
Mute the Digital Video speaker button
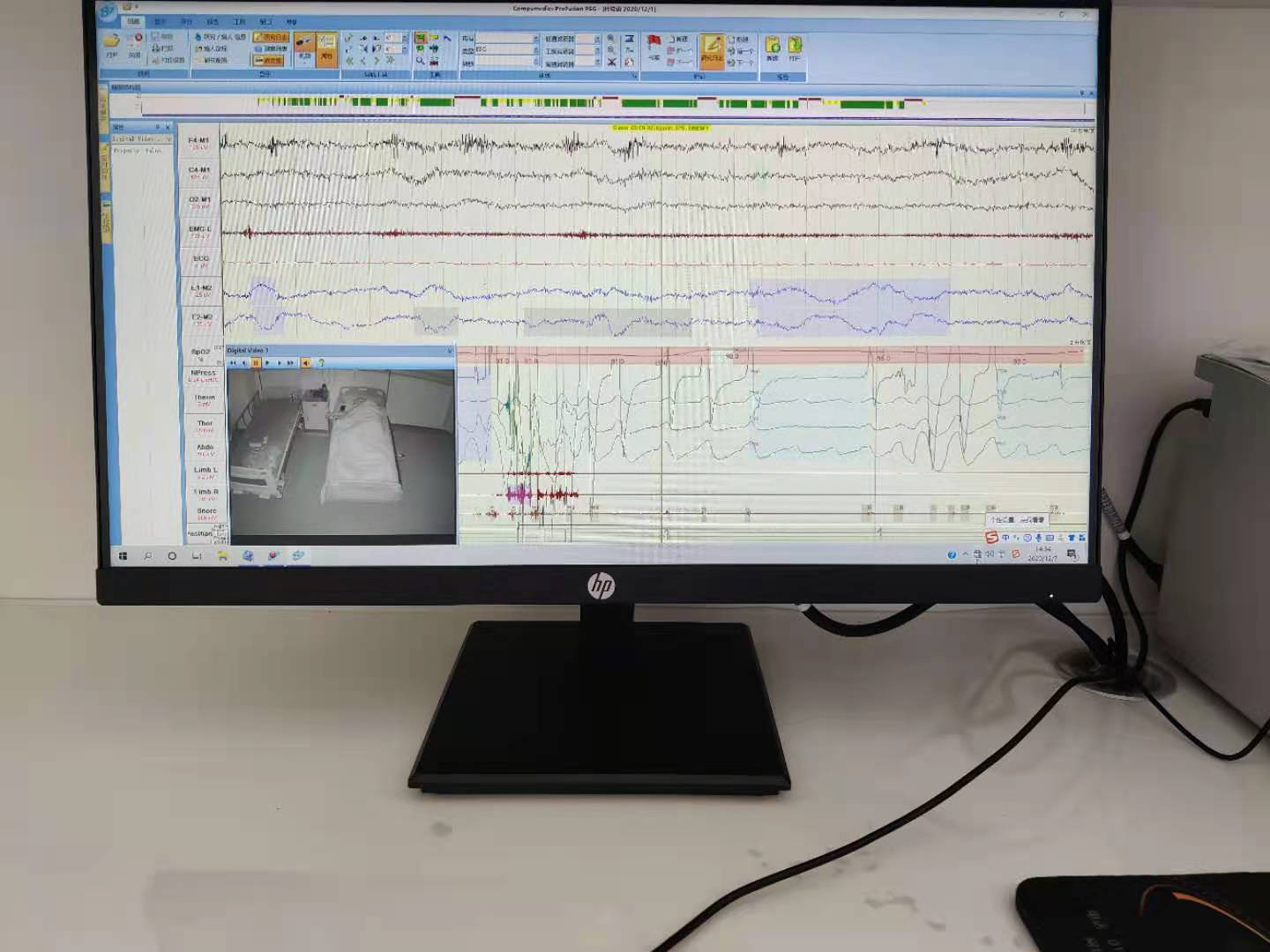306,362
